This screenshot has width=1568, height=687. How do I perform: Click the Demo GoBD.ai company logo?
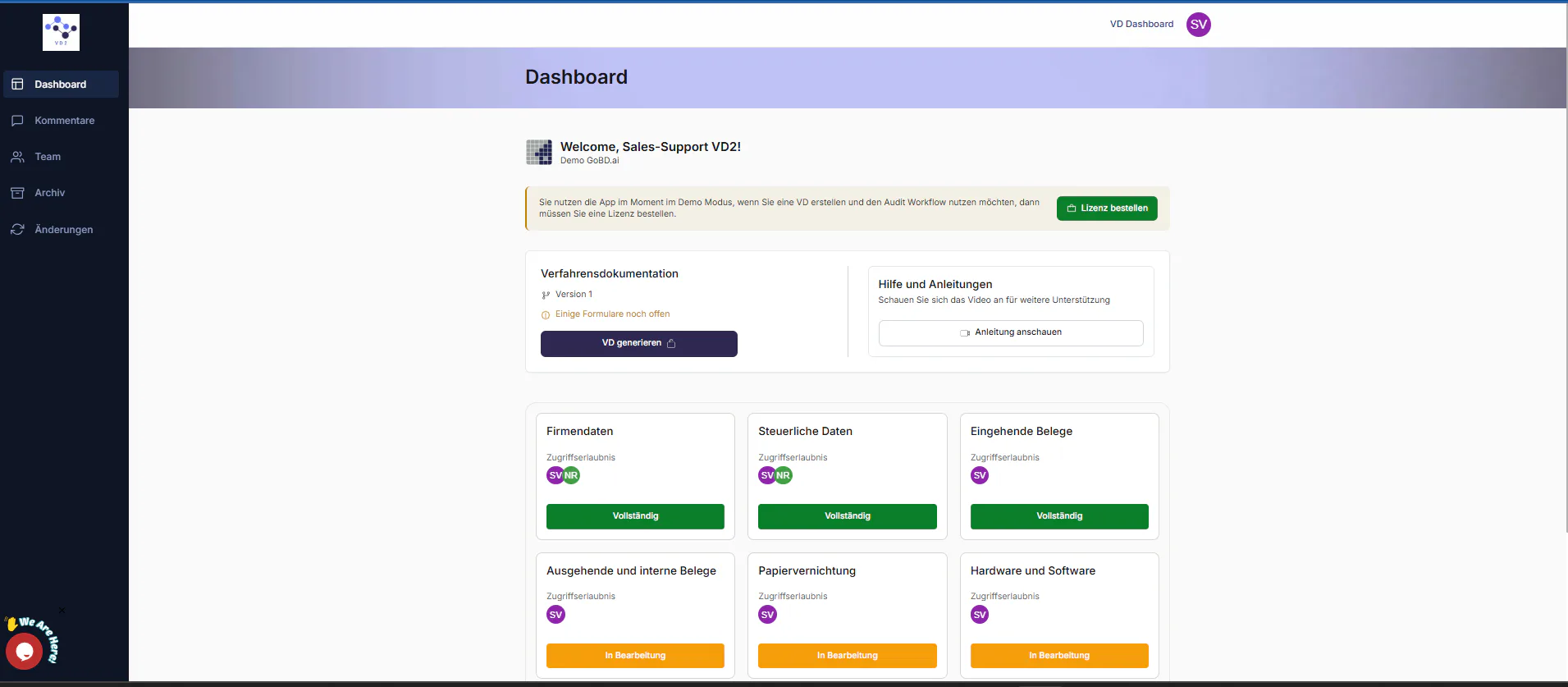pyautogui.click(x=539, y=152)
